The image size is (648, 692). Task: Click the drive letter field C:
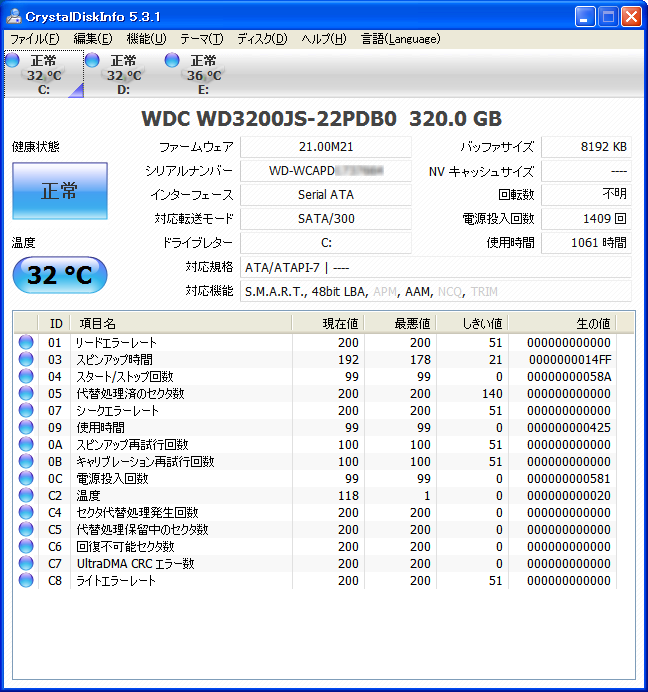pyautogui.click(x=326, y=243)
